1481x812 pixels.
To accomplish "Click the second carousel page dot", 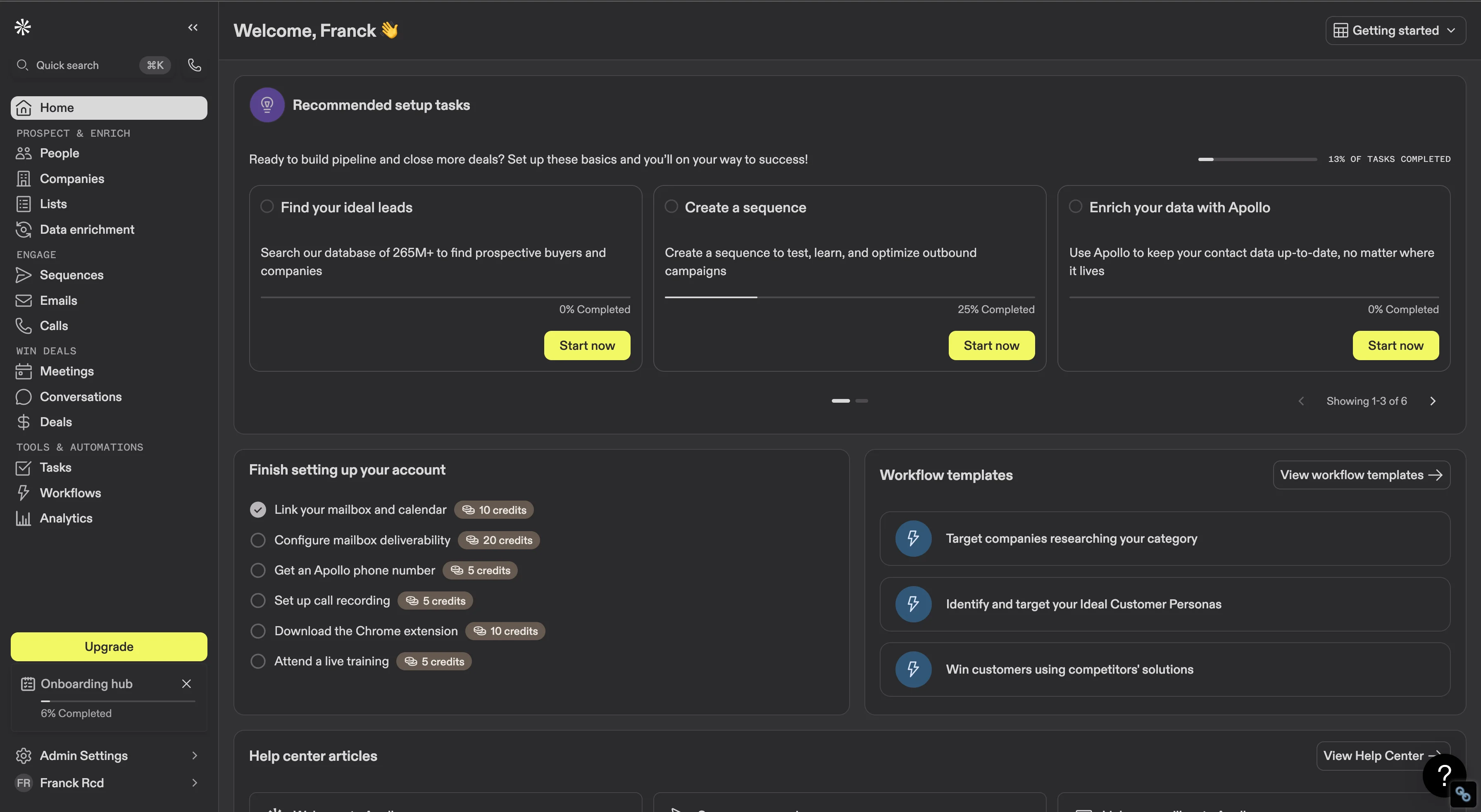I will (862, 401).
